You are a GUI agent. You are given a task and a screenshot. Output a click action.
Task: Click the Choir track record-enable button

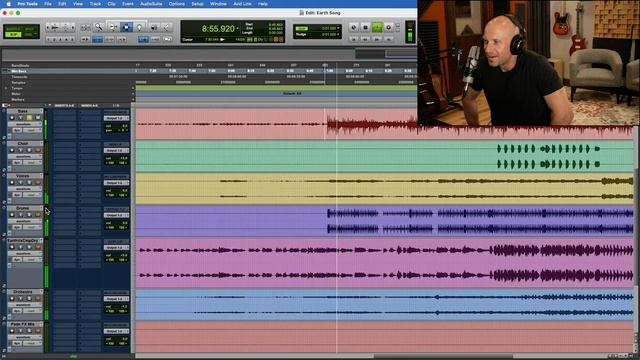[x=12, y=150]
